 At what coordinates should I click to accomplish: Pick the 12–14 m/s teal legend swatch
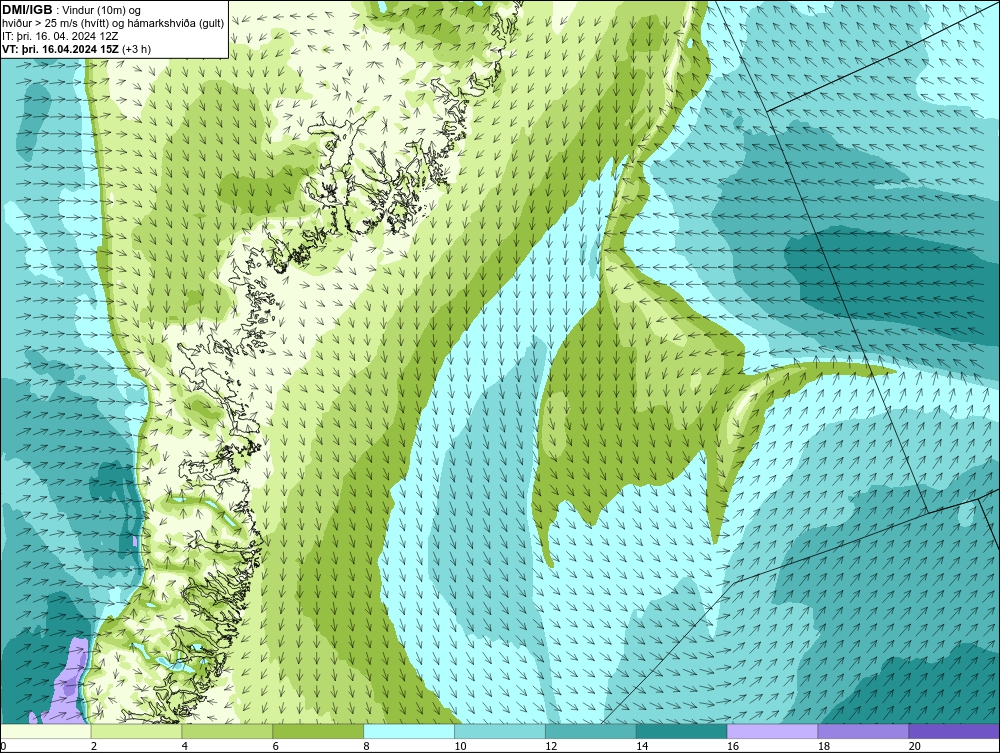pos(591,731)
